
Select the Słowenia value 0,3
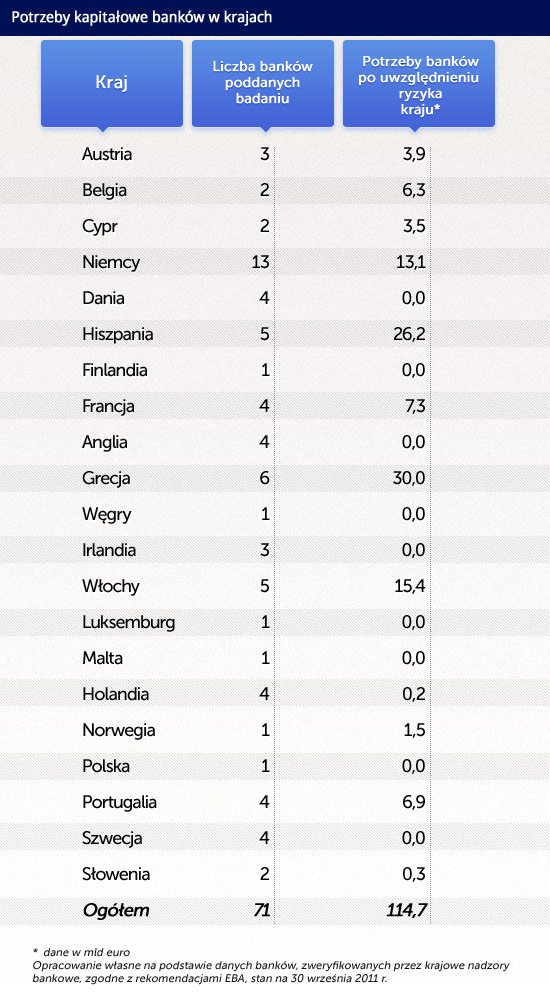(x=413, y=875)
